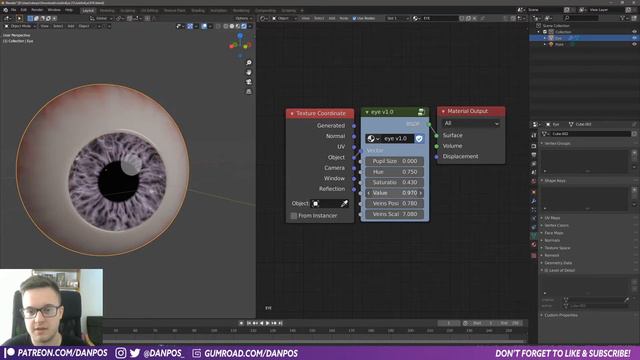Toggle visibility of Collection in the outliner
The height and width of the screenshot is (360, 640).
tap(634, 31)
